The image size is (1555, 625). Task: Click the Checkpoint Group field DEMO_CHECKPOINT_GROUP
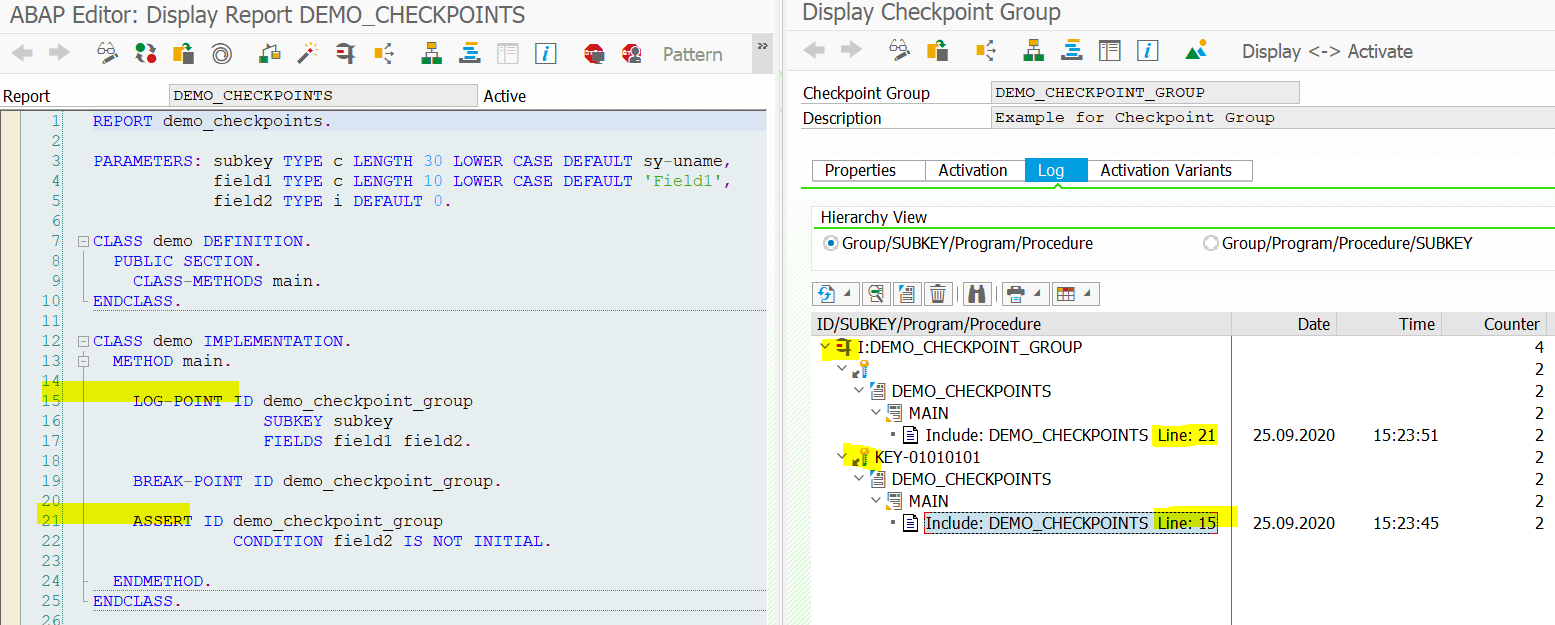pos(1146,92)
